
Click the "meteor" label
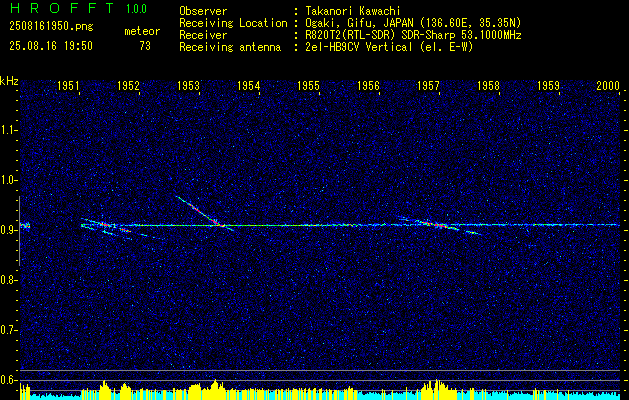tap(142, 31)
